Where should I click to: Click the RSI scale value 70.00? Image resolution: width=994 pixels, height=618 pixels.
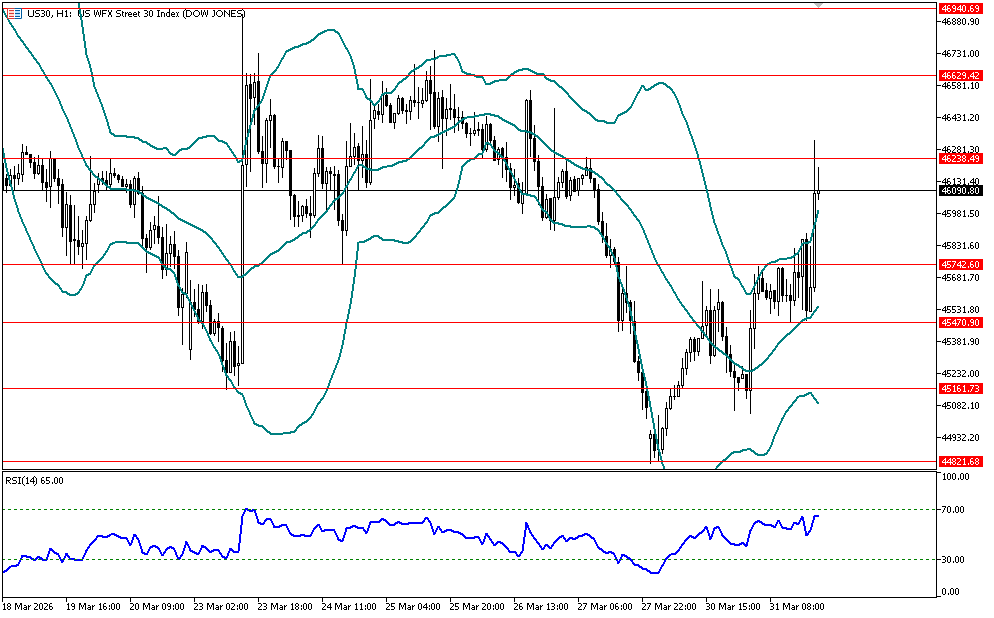(954, 510)
